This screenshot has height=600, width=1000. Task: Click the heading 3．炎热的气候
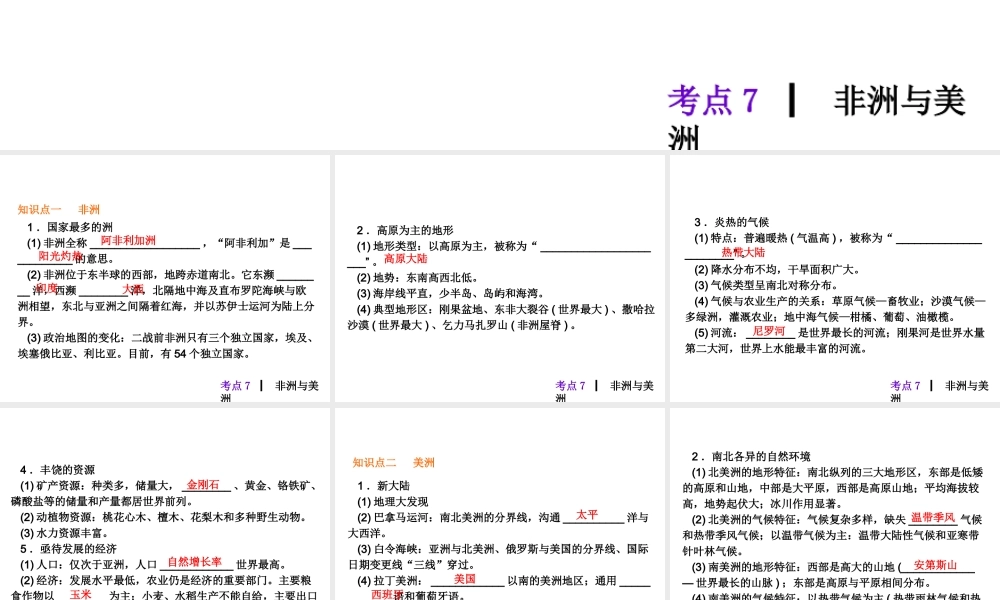coord(732,222)
